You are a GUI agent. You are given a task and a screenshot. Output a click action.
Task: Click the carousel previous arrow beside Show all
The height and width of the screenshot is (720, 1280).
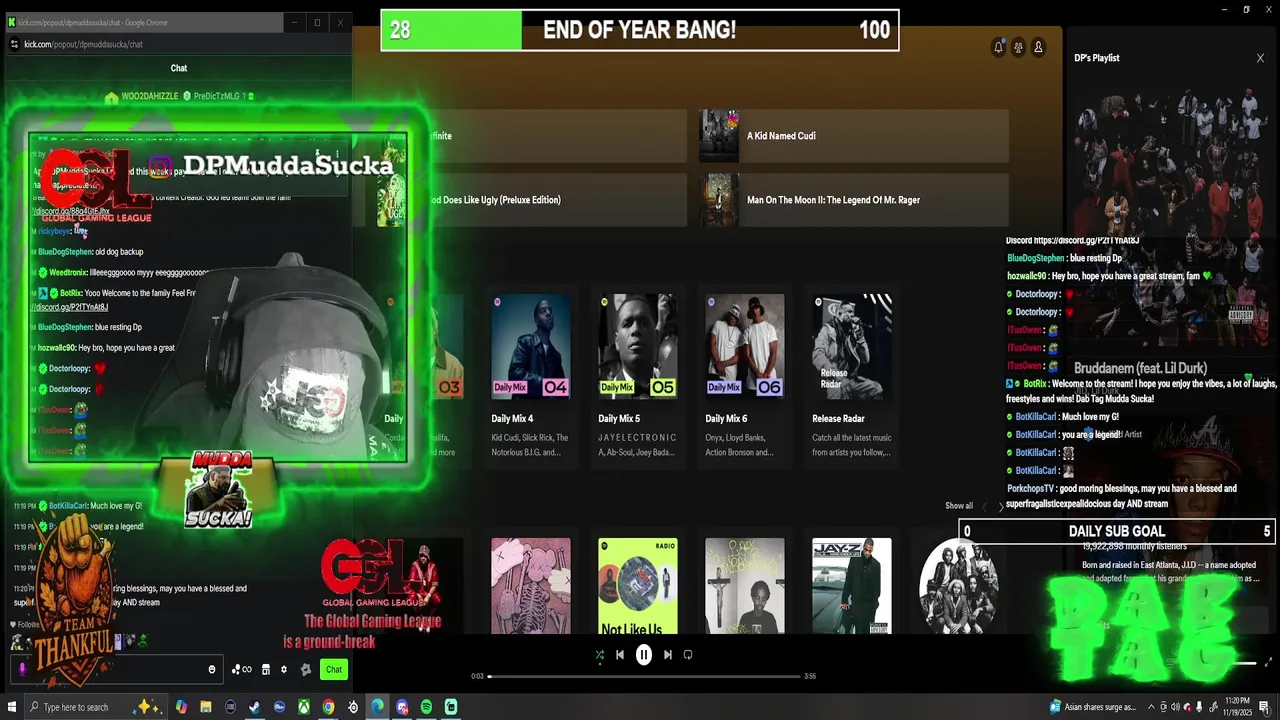point(984,507)
